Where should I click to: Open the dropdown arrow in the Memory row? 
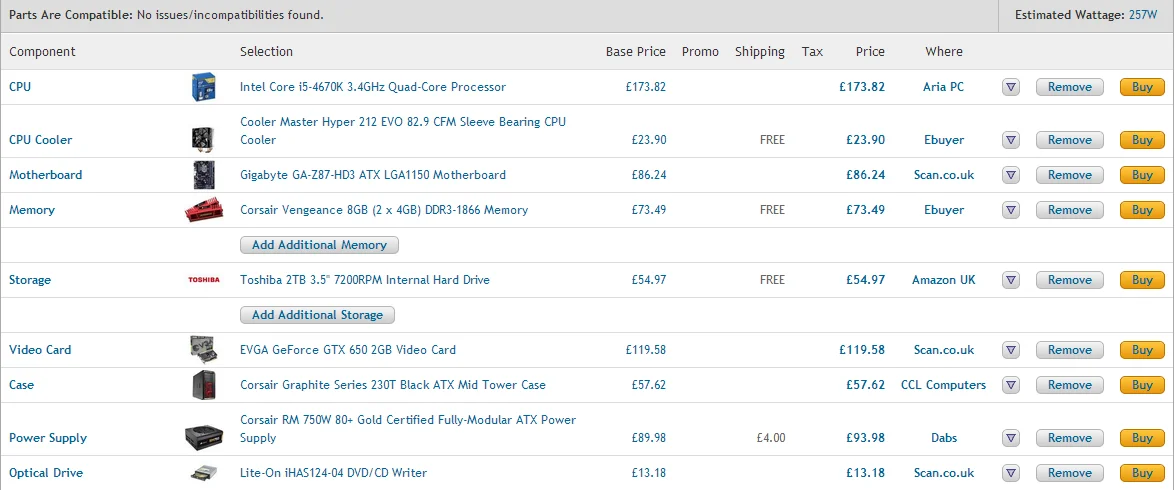point(1011,210)
